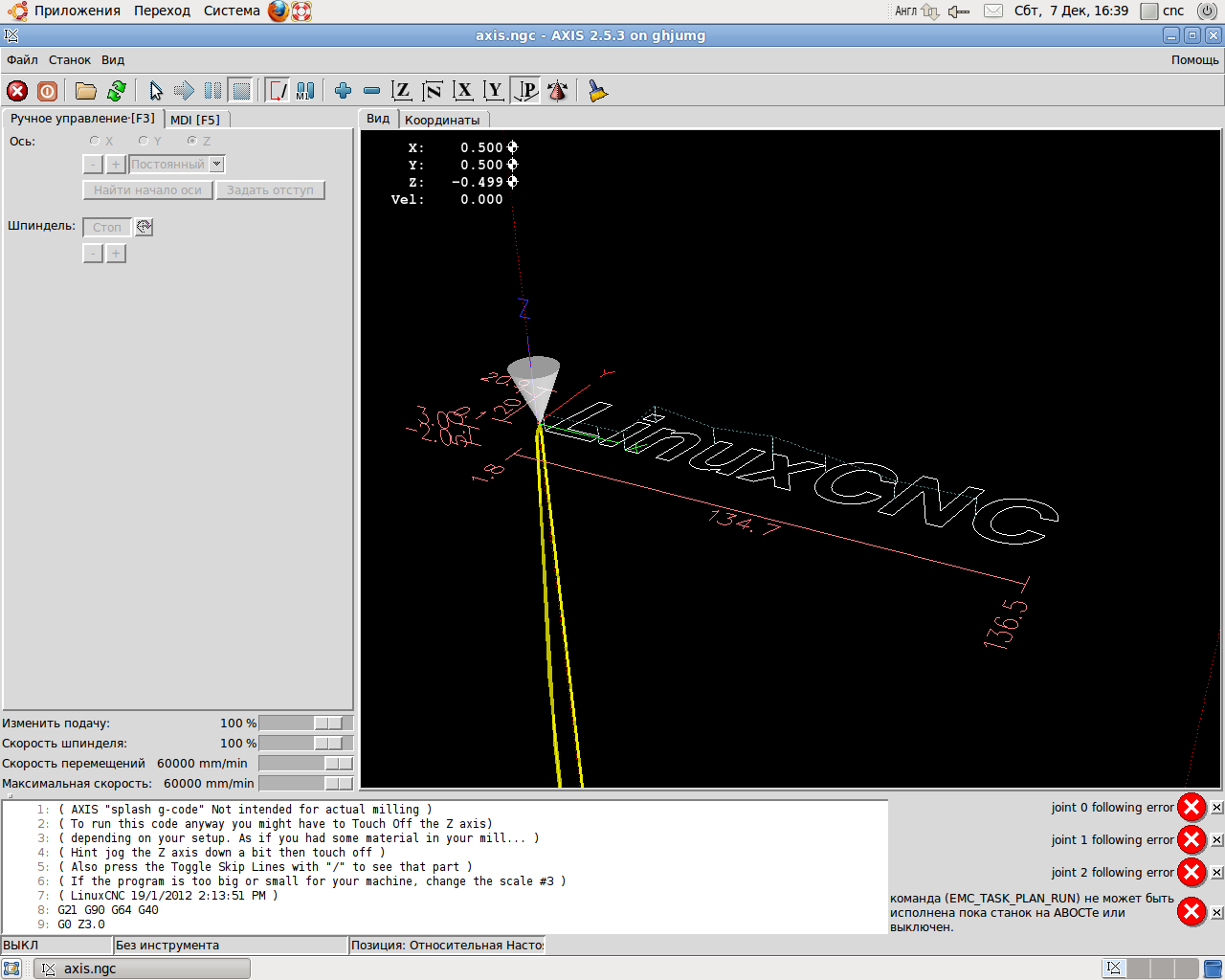Toggle the Emergency Stop button
Image resolution: width=1225 pixels, height=980 pixels.
point(17,91)
